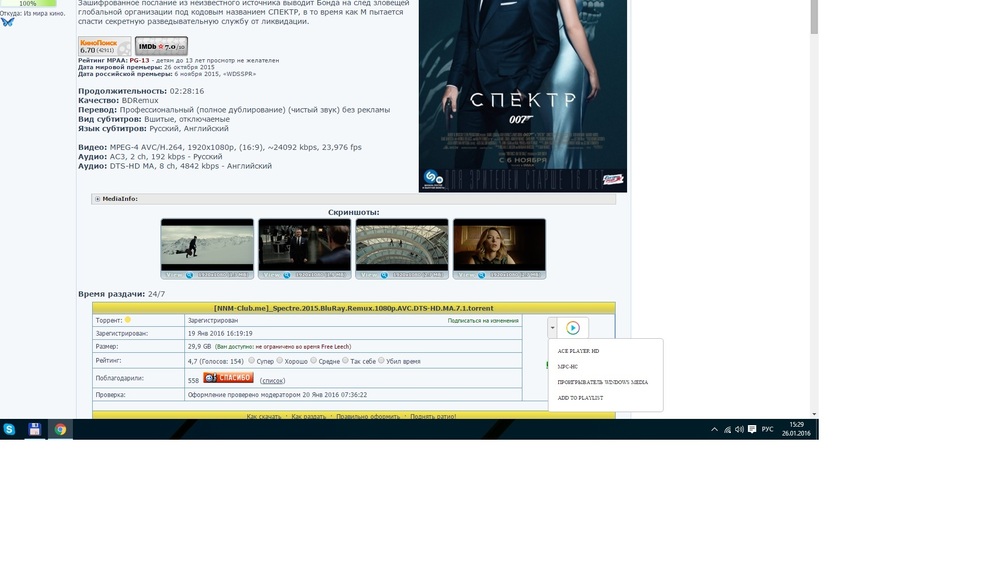Image resolution: width=1000 pixels, height=562 pixels.
Task: Show hidden system tray icons
Action: pyautogui.click(x=714, y=429)
